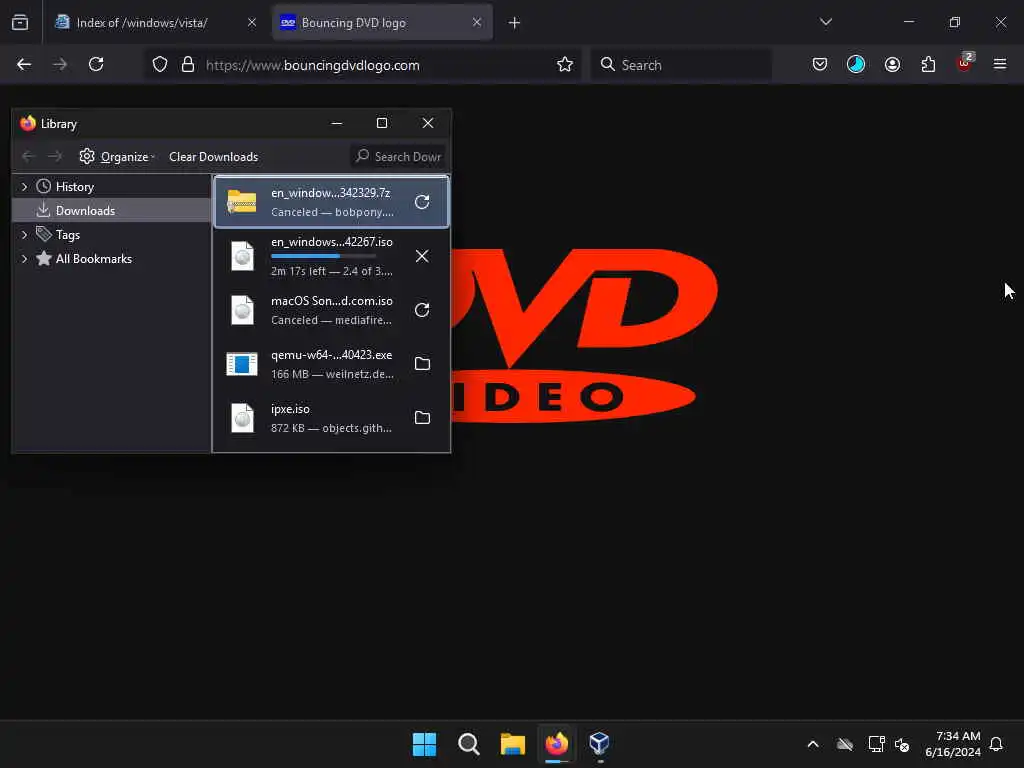
Task: Expand the Tags tree node
Action: click(24, 234)
